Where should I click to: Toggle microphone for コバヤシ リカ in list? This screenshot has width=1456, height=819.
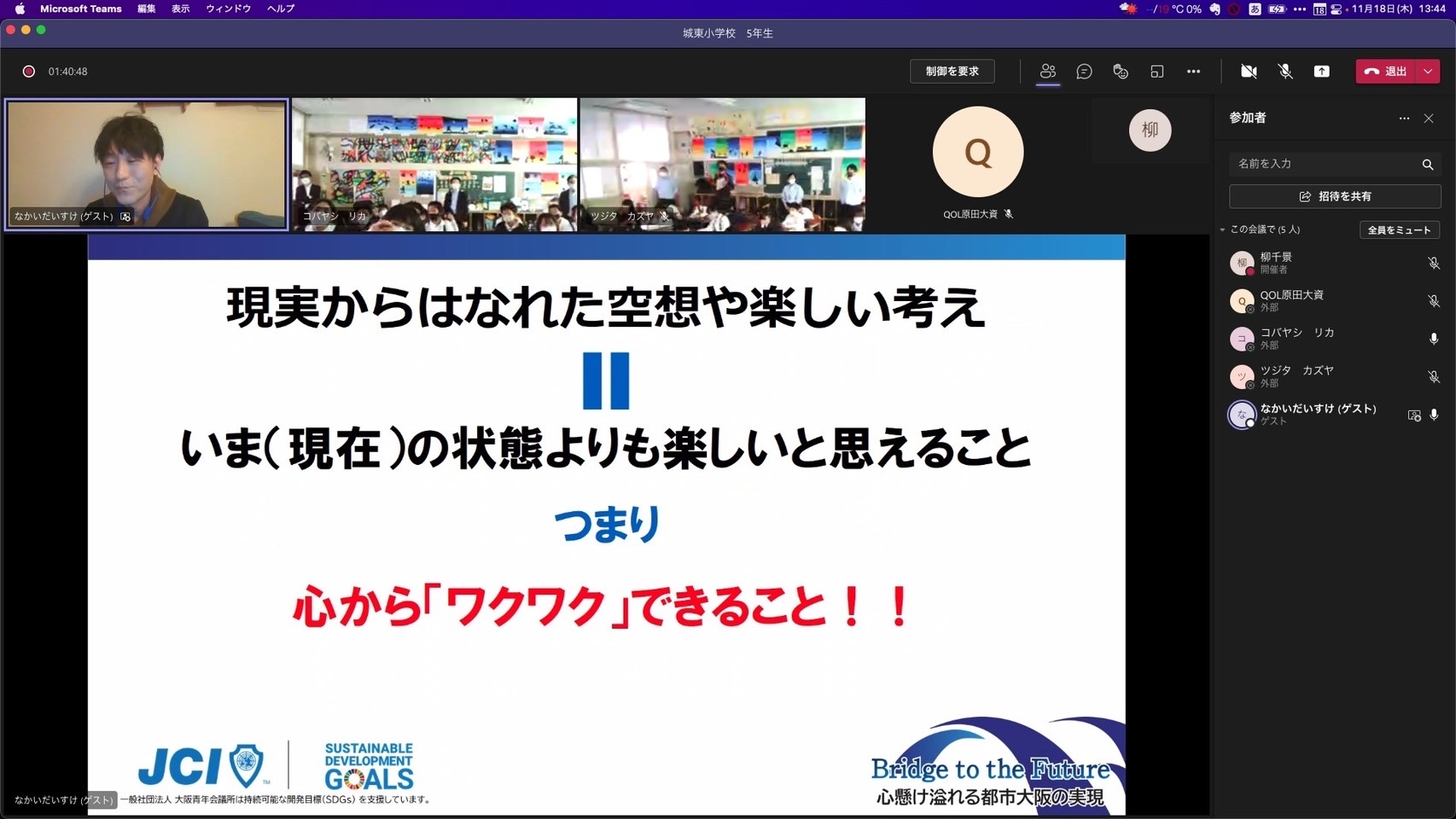click(1434, 339)
